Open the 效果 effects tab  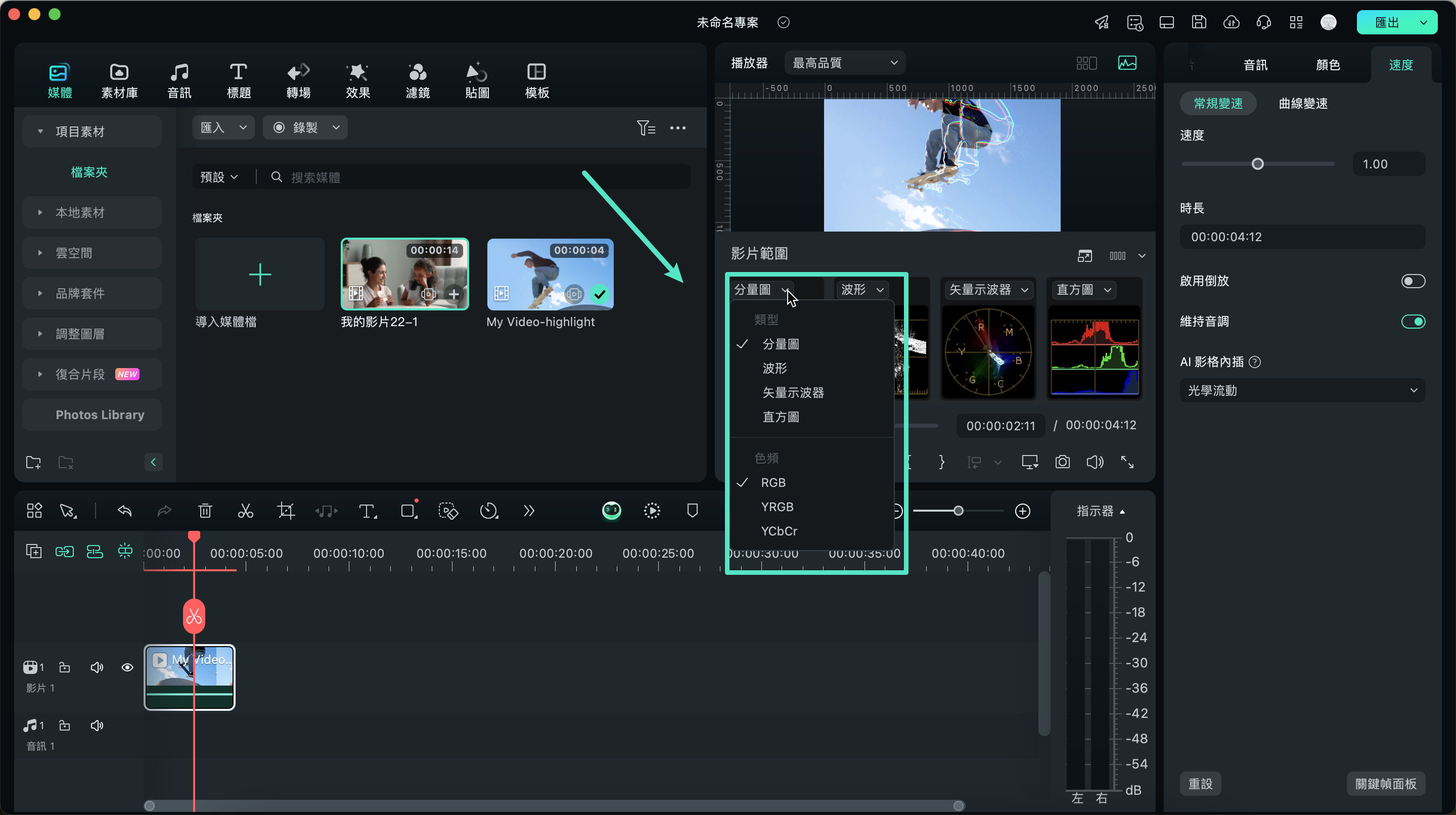(x=358, y=80)
